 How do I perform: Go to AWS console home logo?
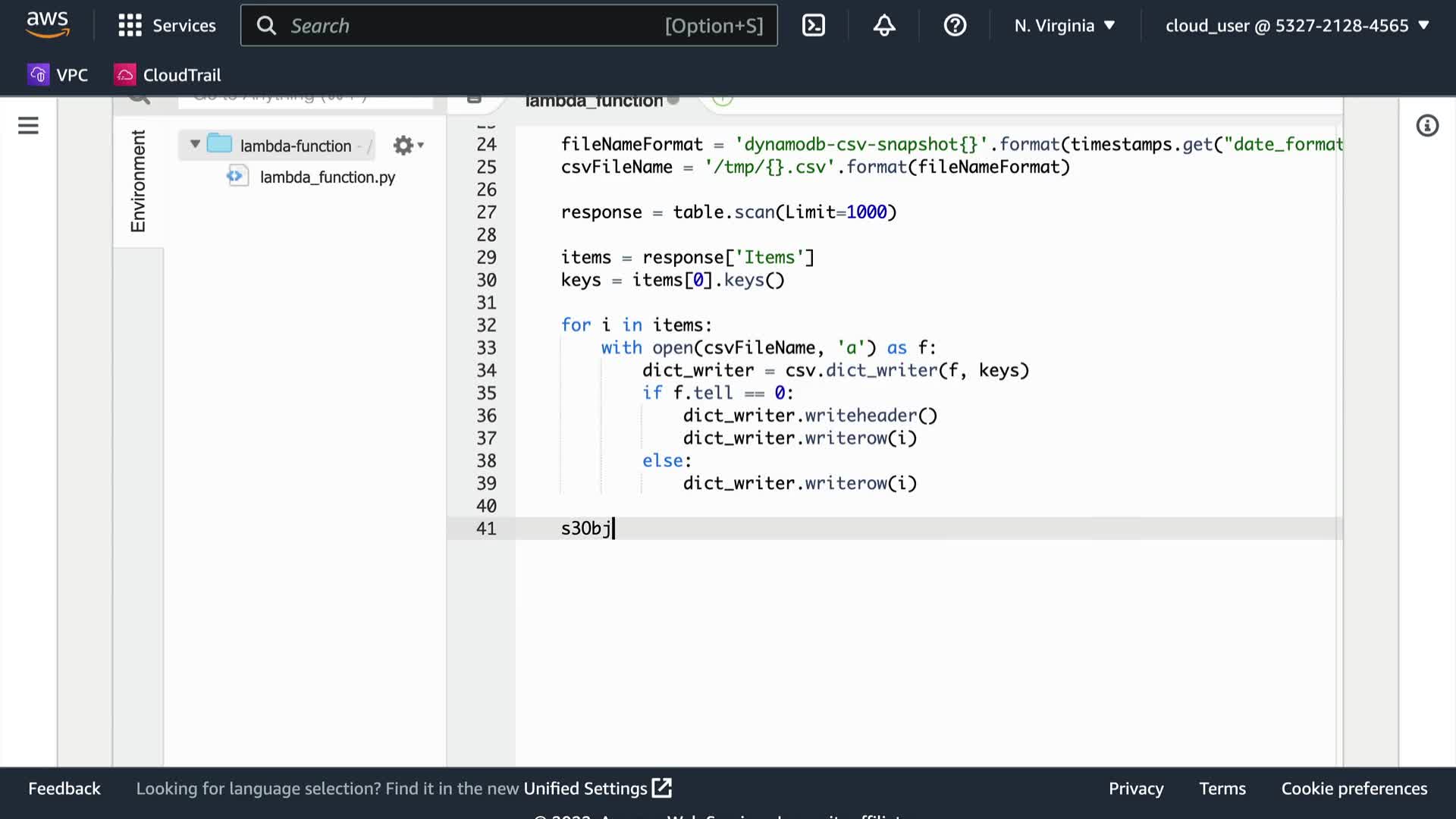(47, 25)
